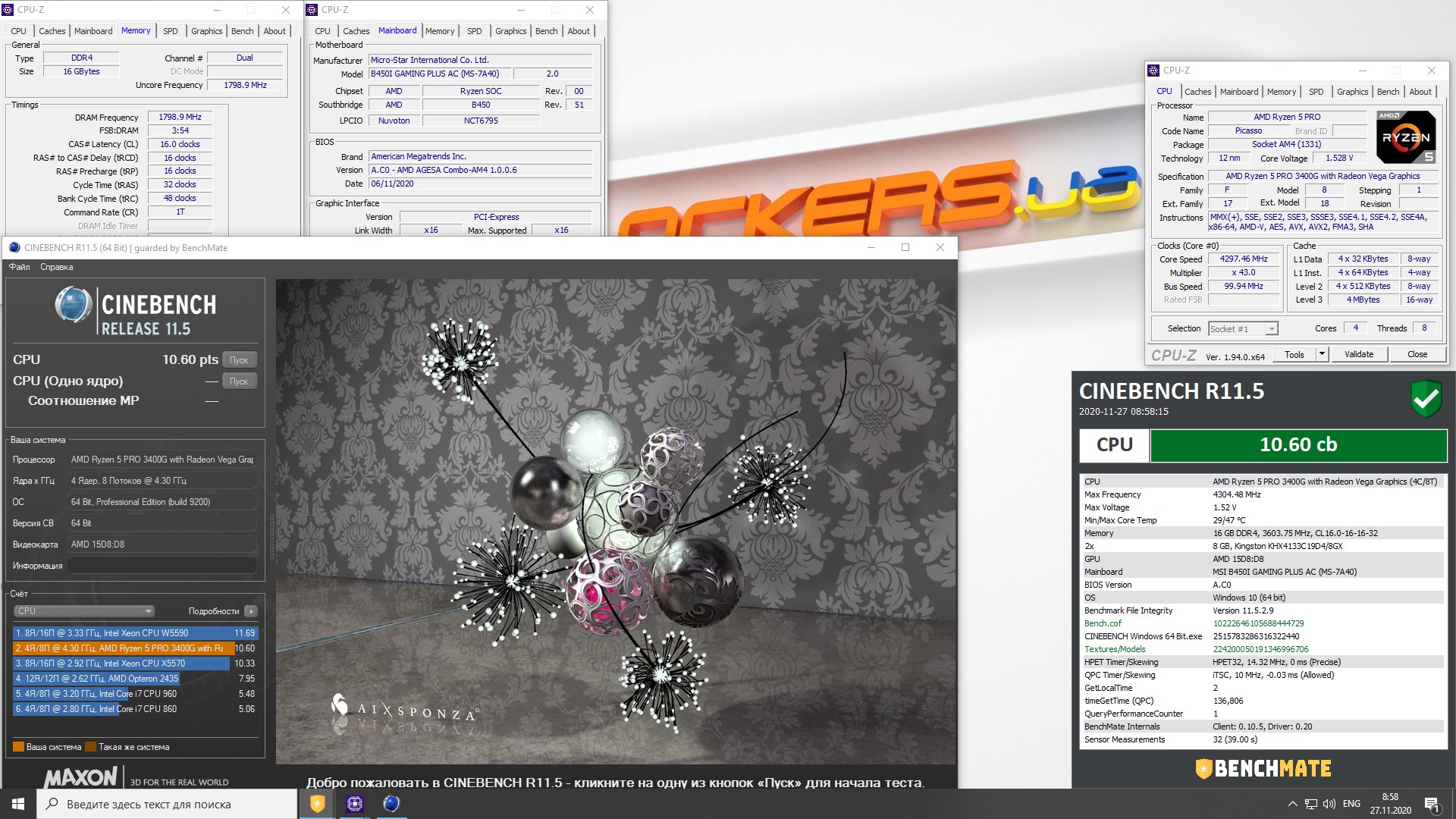Click the volume speaker tray icon
The height and width of the screenshot is (819, 1456).
1329,804
